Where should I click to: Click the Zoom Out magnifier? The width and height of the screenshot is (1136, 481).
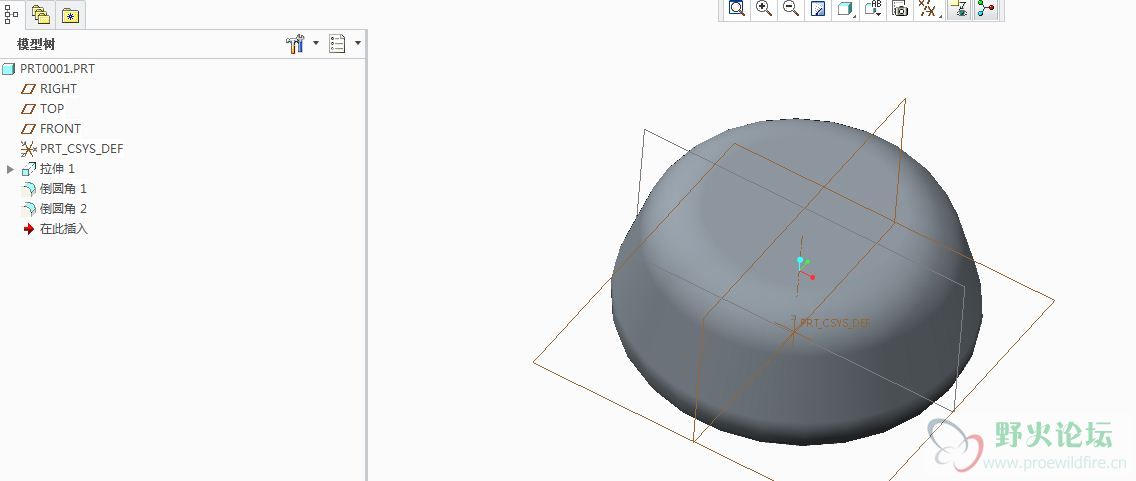791,9
